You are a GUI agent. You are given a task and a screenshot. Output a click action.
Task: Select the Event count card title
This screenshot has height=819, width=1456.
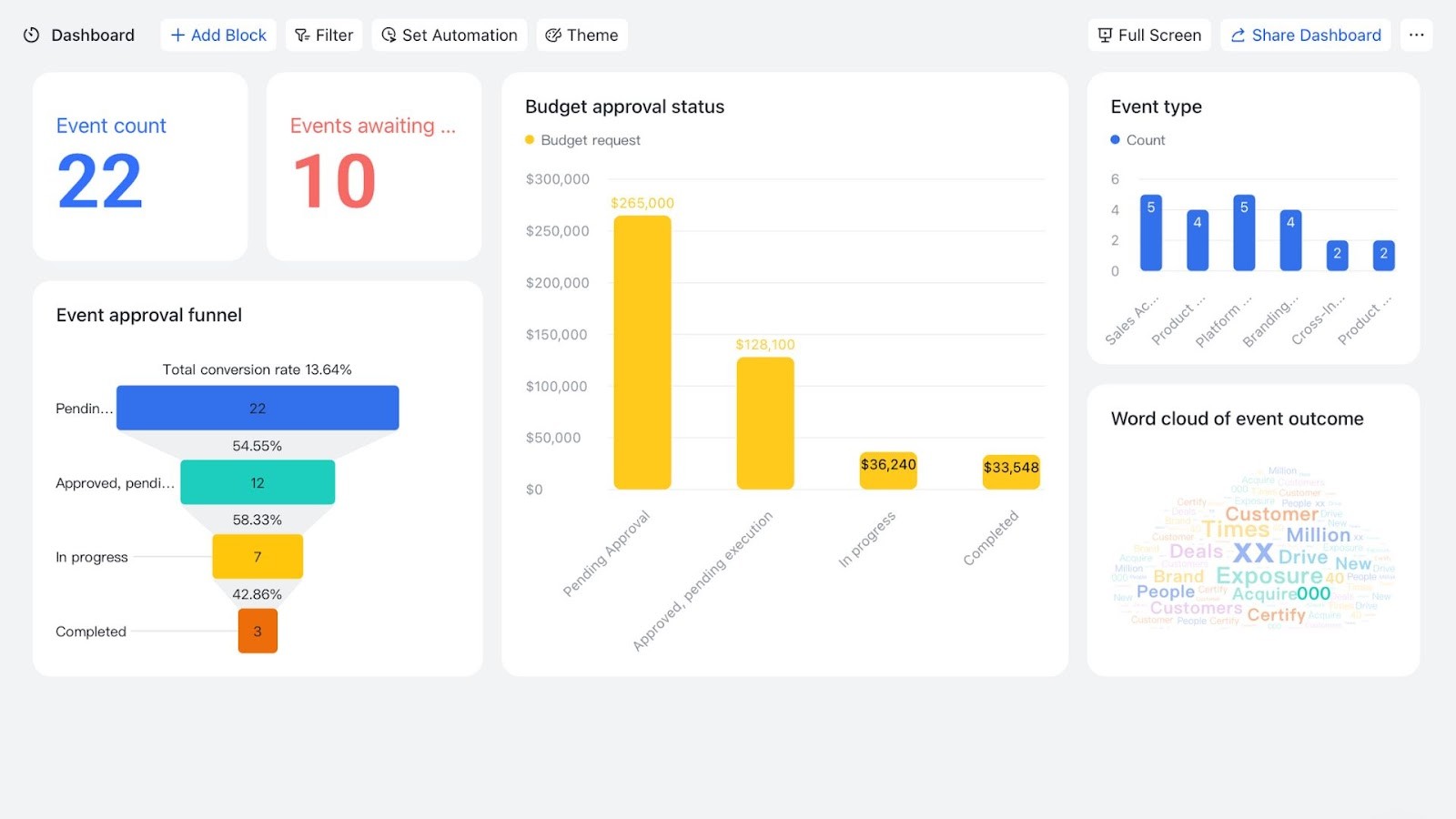pos(111,126)
